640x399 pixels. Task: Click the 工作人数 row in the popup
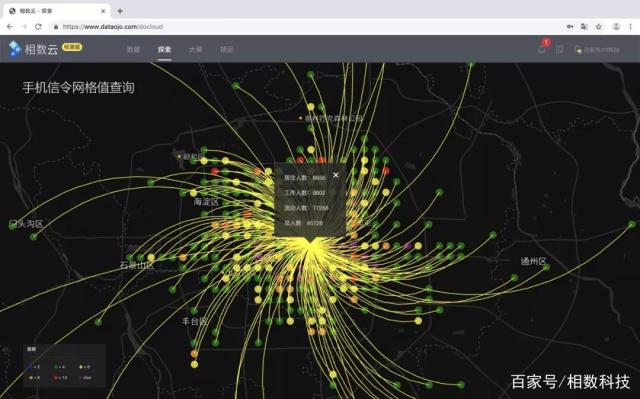(x=305, y=193)
